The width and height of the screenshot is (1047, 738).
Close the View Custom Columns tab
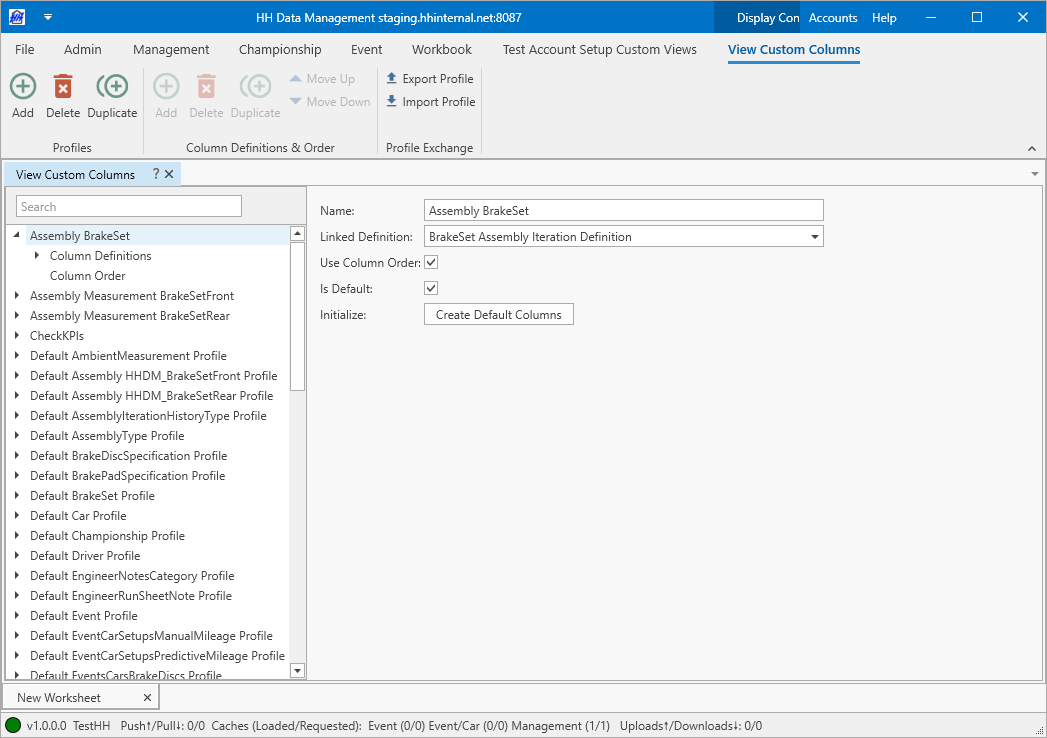click(169, 174)
